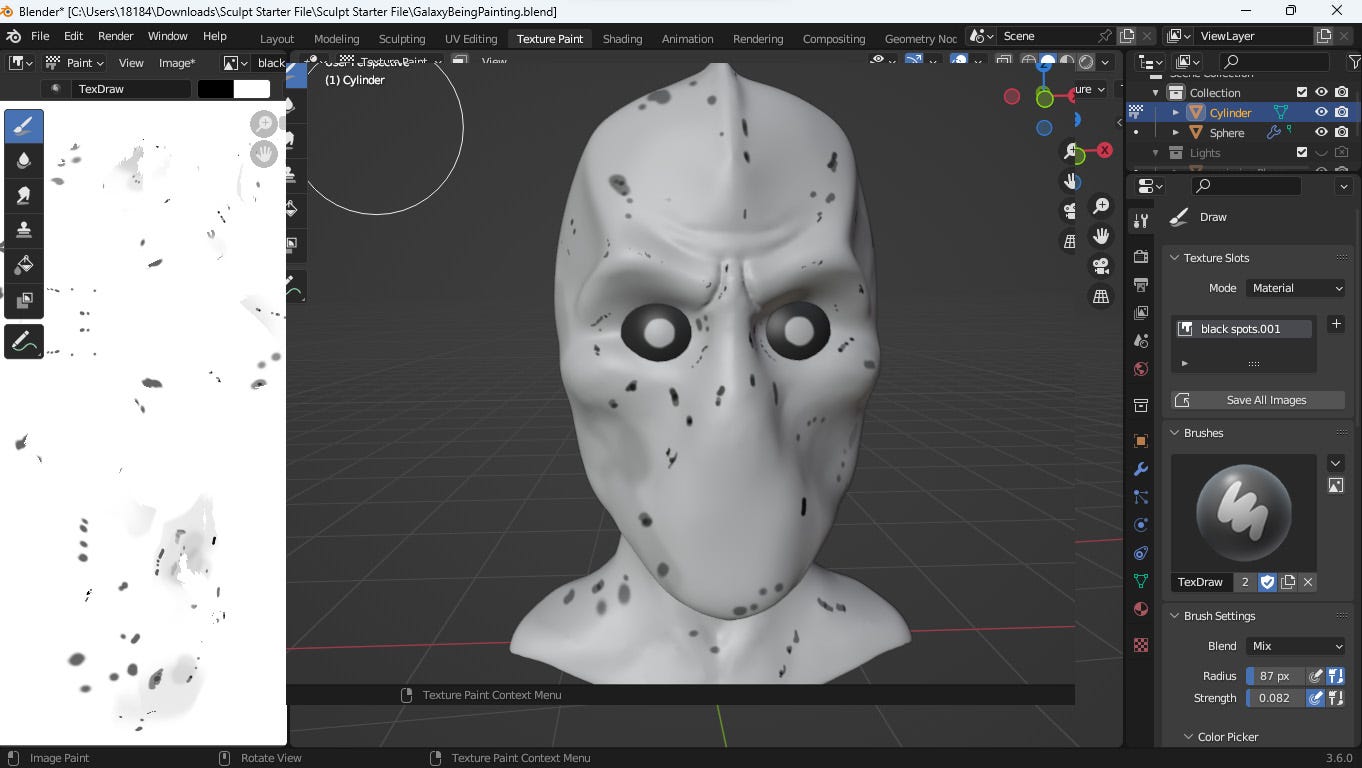Select the Mask tool

coord(24,300)
